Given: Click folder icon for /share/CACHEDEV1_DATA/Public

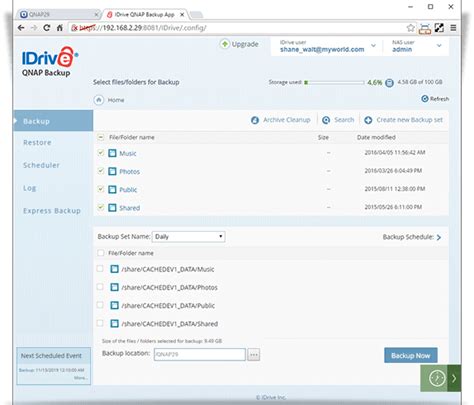Looking at the screenshot, I should [114, 305].
